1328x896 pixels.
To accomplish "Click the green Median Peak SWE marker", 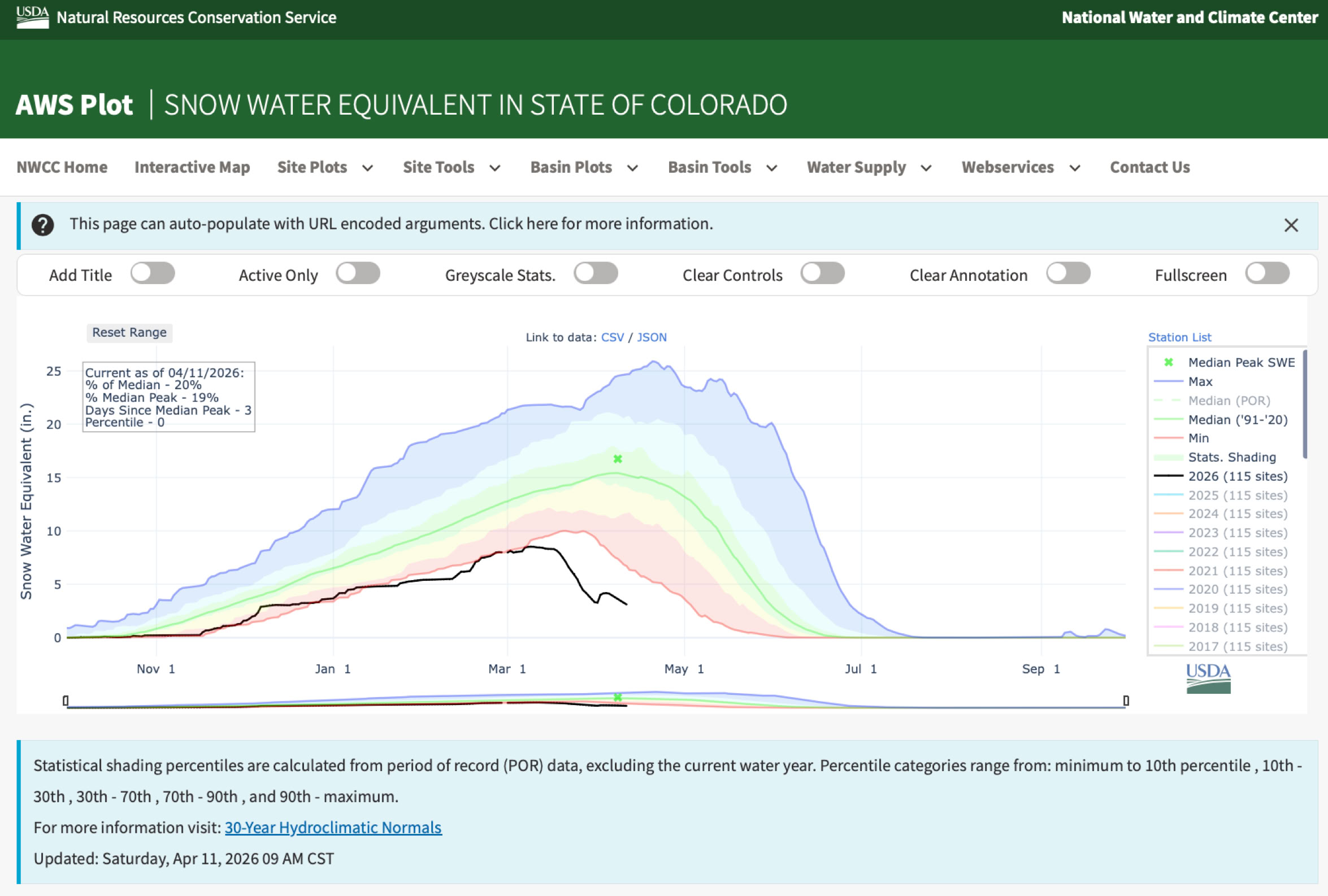I will point(618,459).
